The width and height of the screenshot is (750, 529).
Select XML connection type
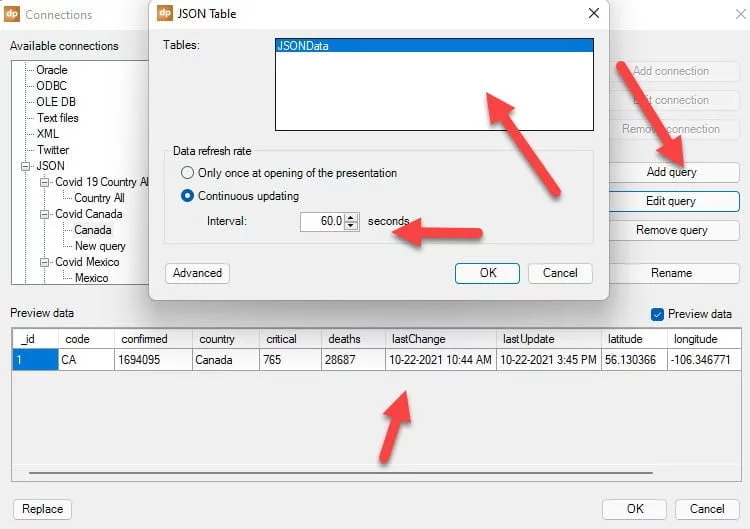[x=47, y=134]
